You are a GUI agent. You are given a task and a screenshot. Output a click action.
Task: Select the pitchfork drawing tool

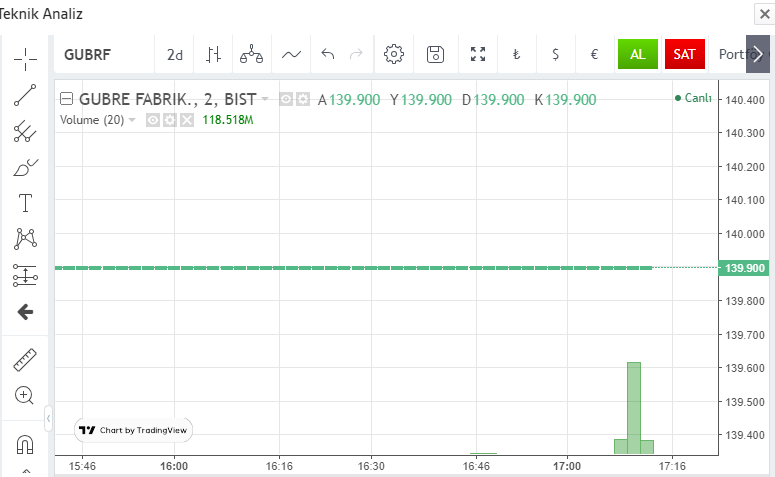25,131
